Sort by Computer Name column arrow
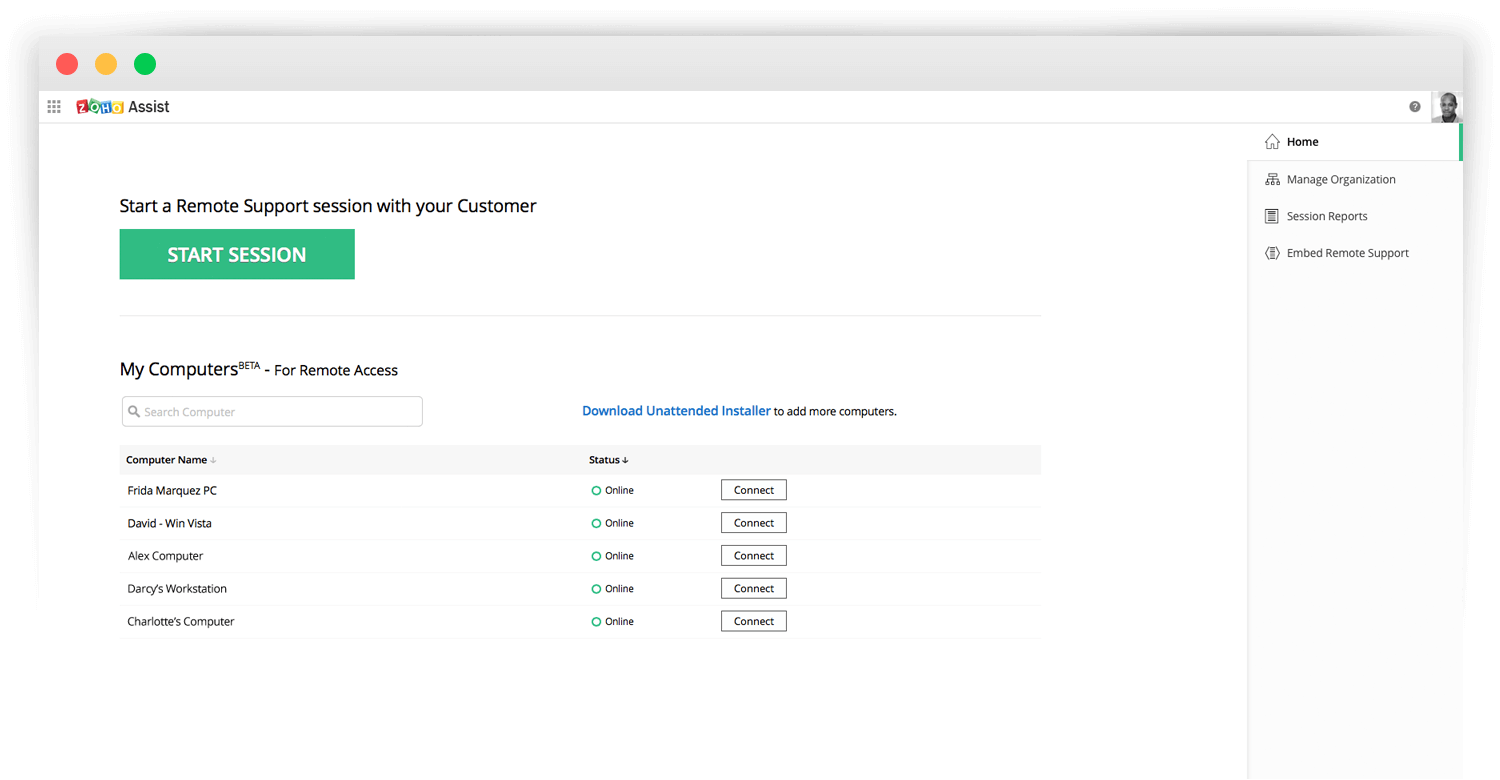This screenshot has width=1500, height=780. coord(213,461)
